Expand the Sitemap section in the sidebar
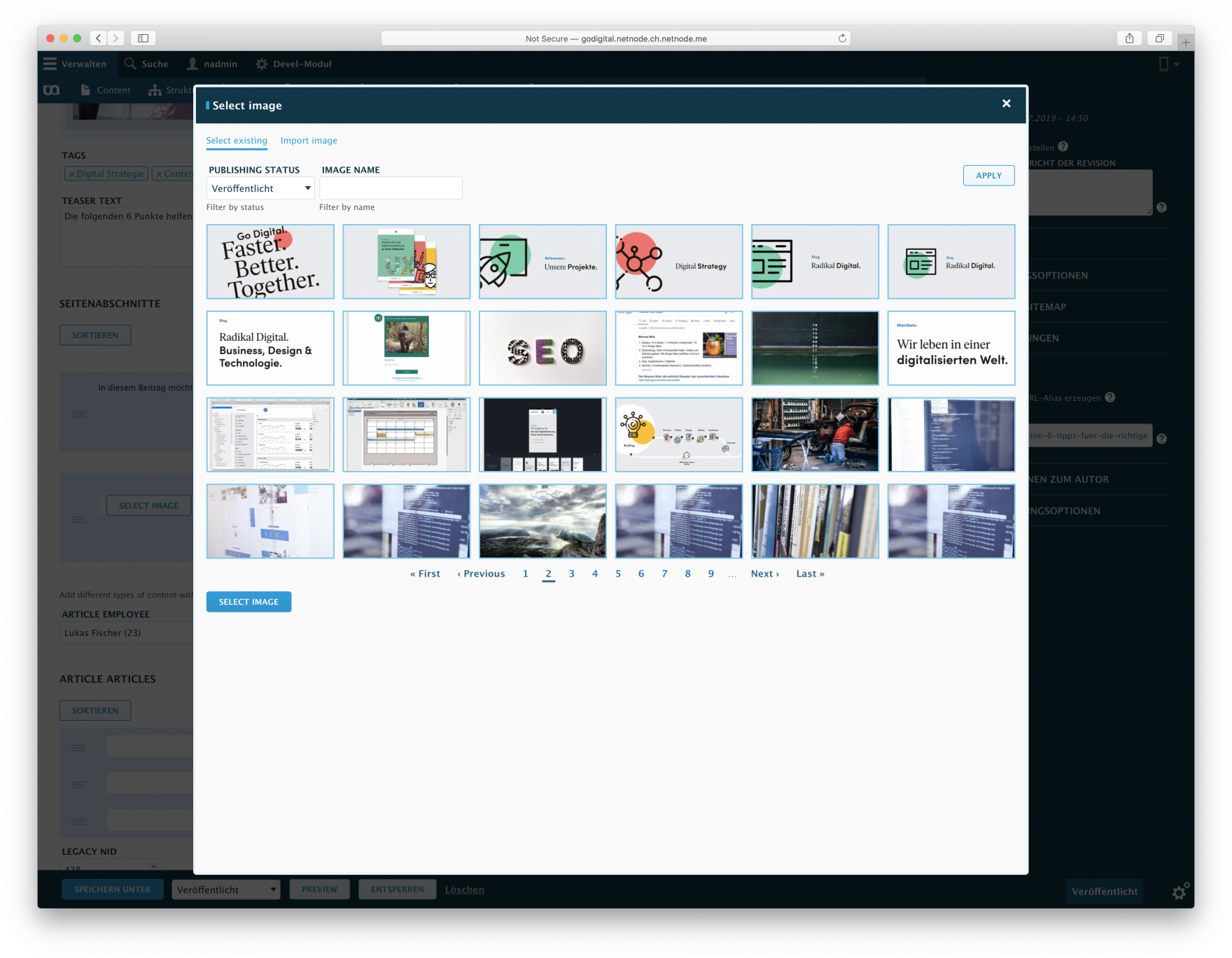The height and width of the screenshot is (958, 1232). [x=1048, y=307]
